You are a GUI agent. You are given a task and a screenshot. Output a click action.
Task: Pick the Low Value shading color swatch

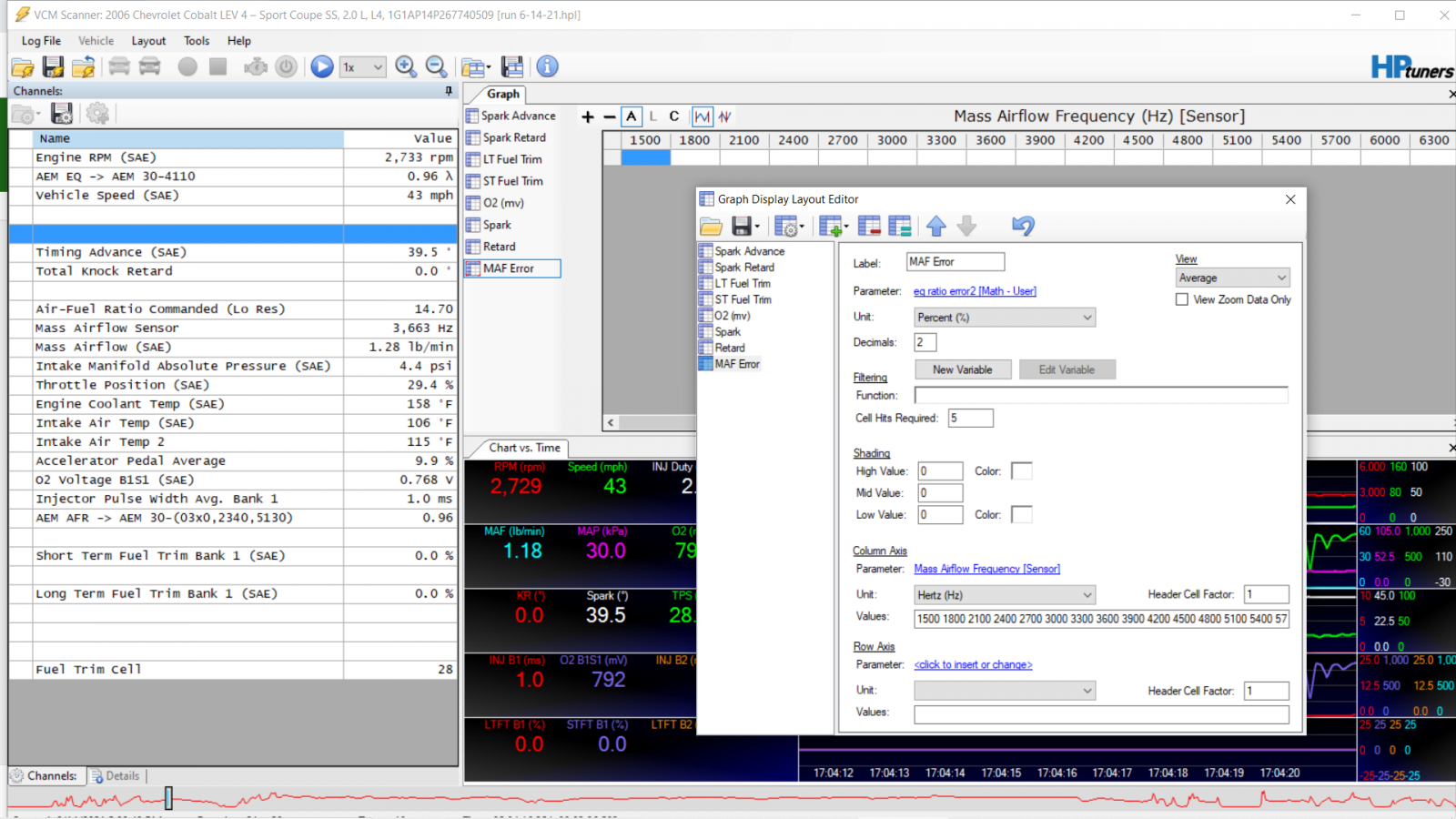pyautogui.click(x=1022, y=514)
